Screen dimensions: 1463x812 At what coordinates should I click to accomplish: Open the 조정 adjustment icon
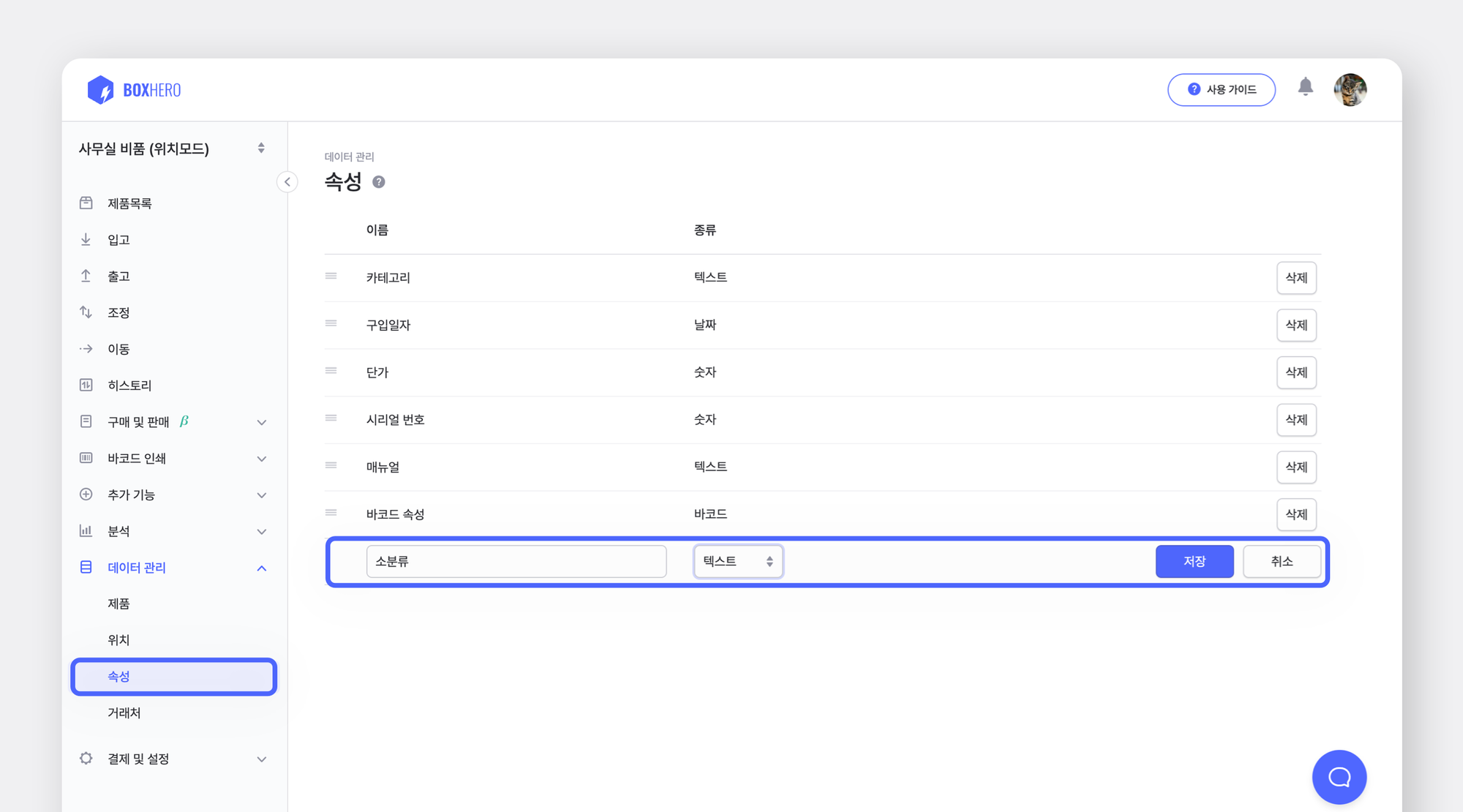pyautogui.click(x=86, y=312)
